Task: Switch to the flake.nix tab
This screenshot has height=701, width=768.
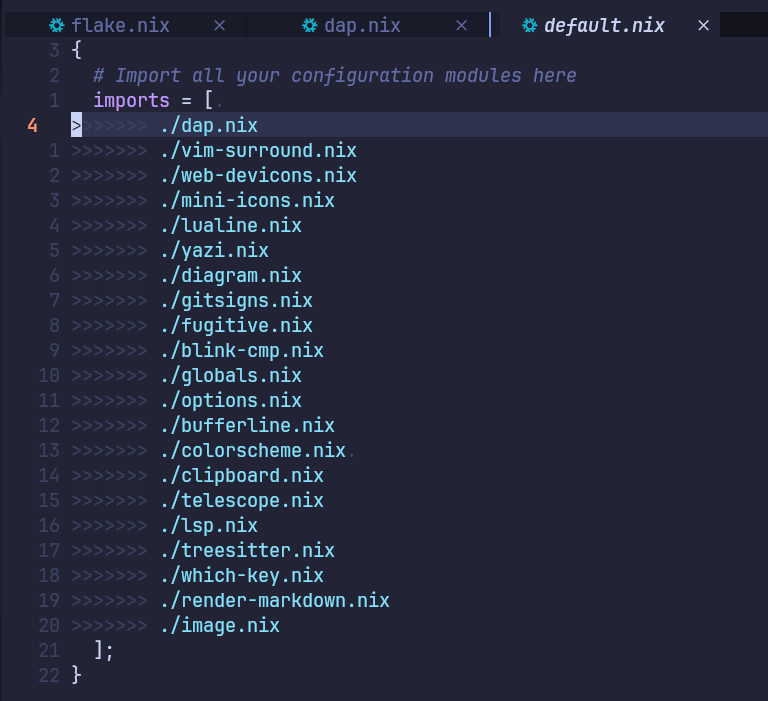Action: tap(120, 26)
